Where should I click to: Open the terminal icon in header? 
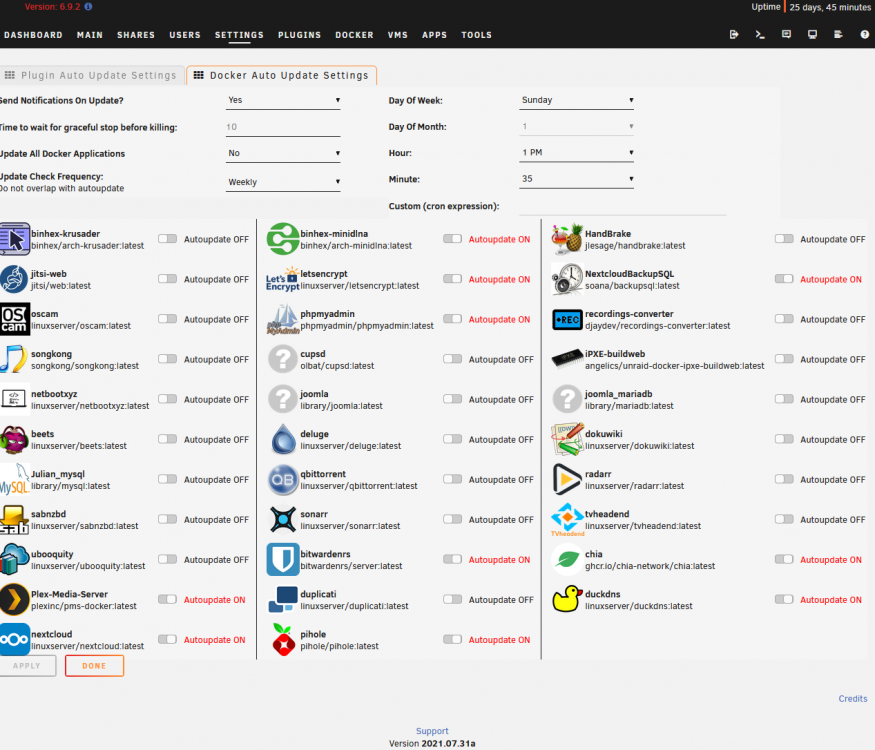pos(760,35)
